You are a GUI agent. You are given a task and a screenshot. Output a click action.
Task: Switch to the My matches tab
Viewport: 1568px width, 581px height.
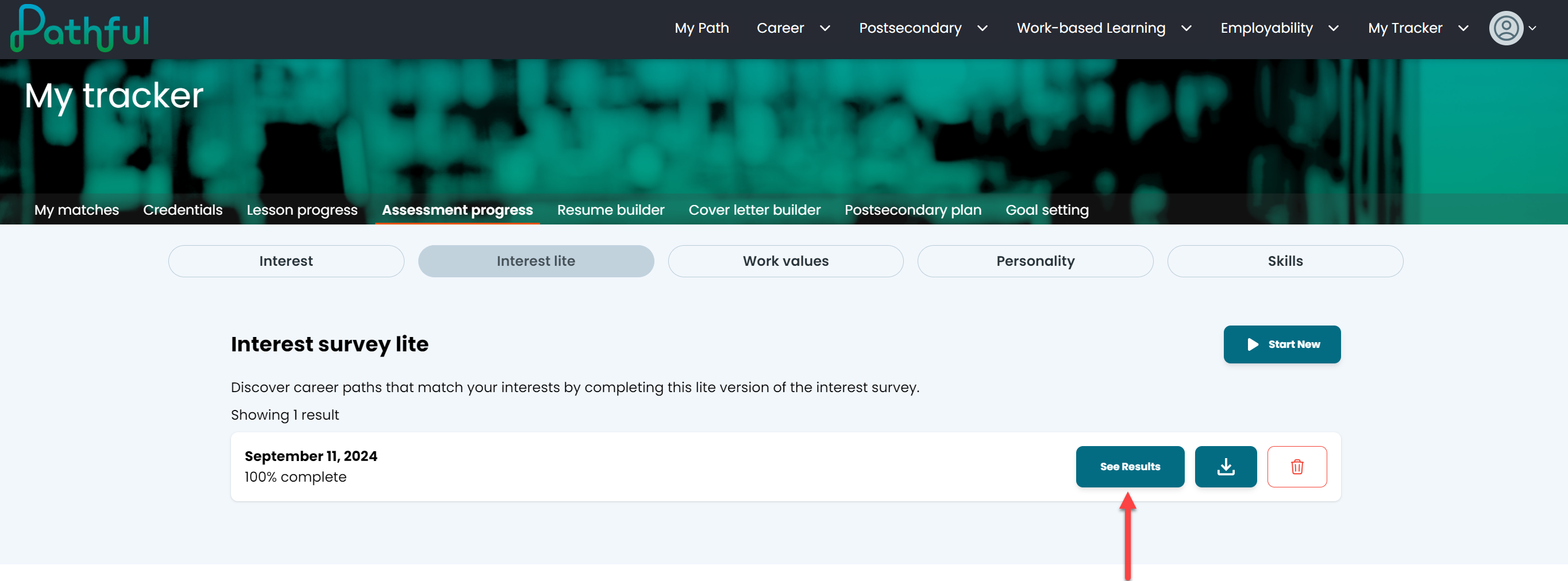(x=76, y=210)
